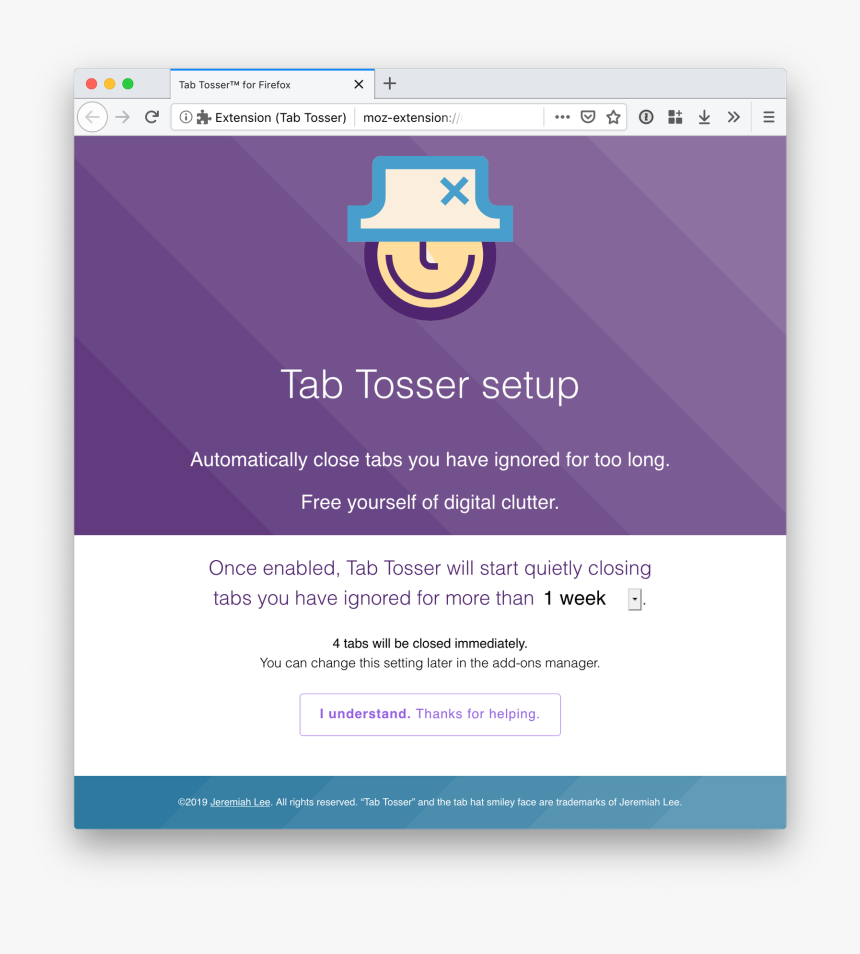Open a new tab with plus button
Viewport: 860px width, 954px height.
[390, 83]
